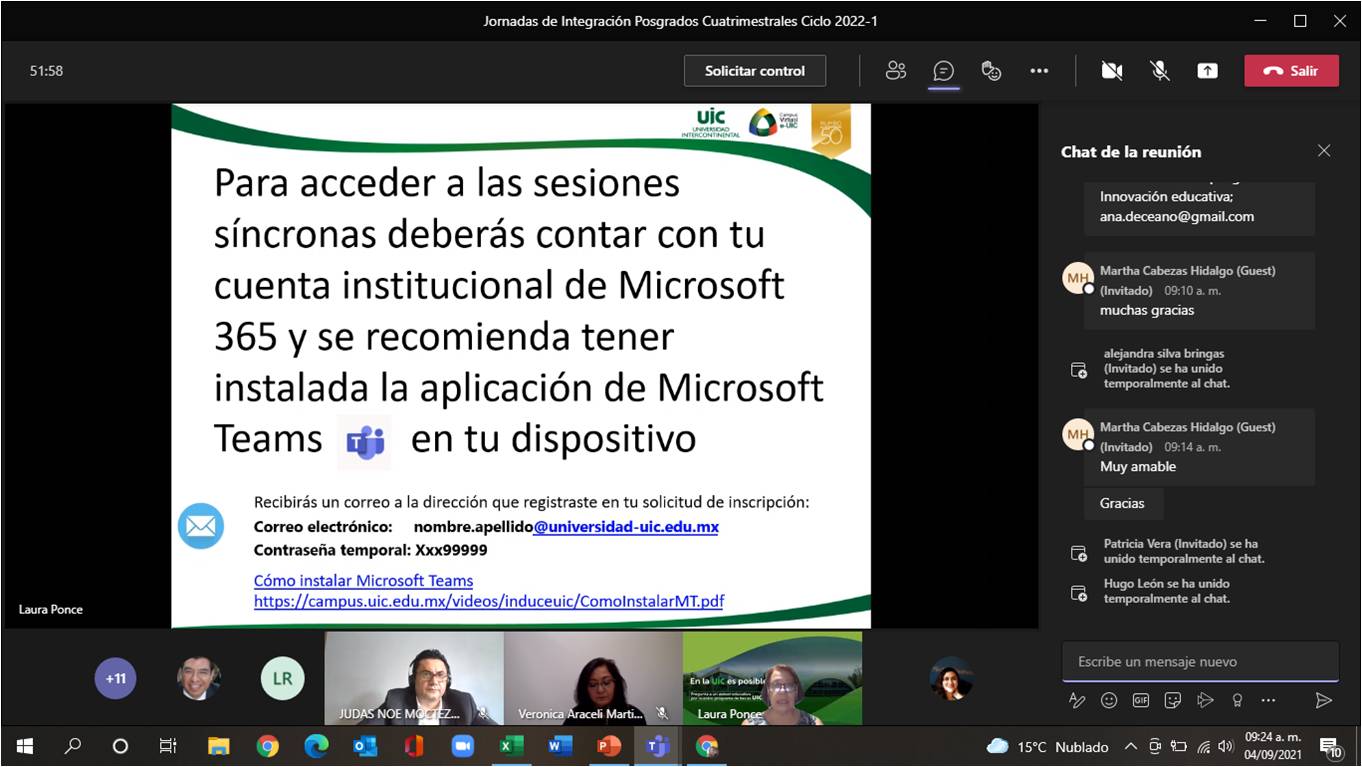Unmute the microphone
1362x767 pixels.
click(1160, 71)
